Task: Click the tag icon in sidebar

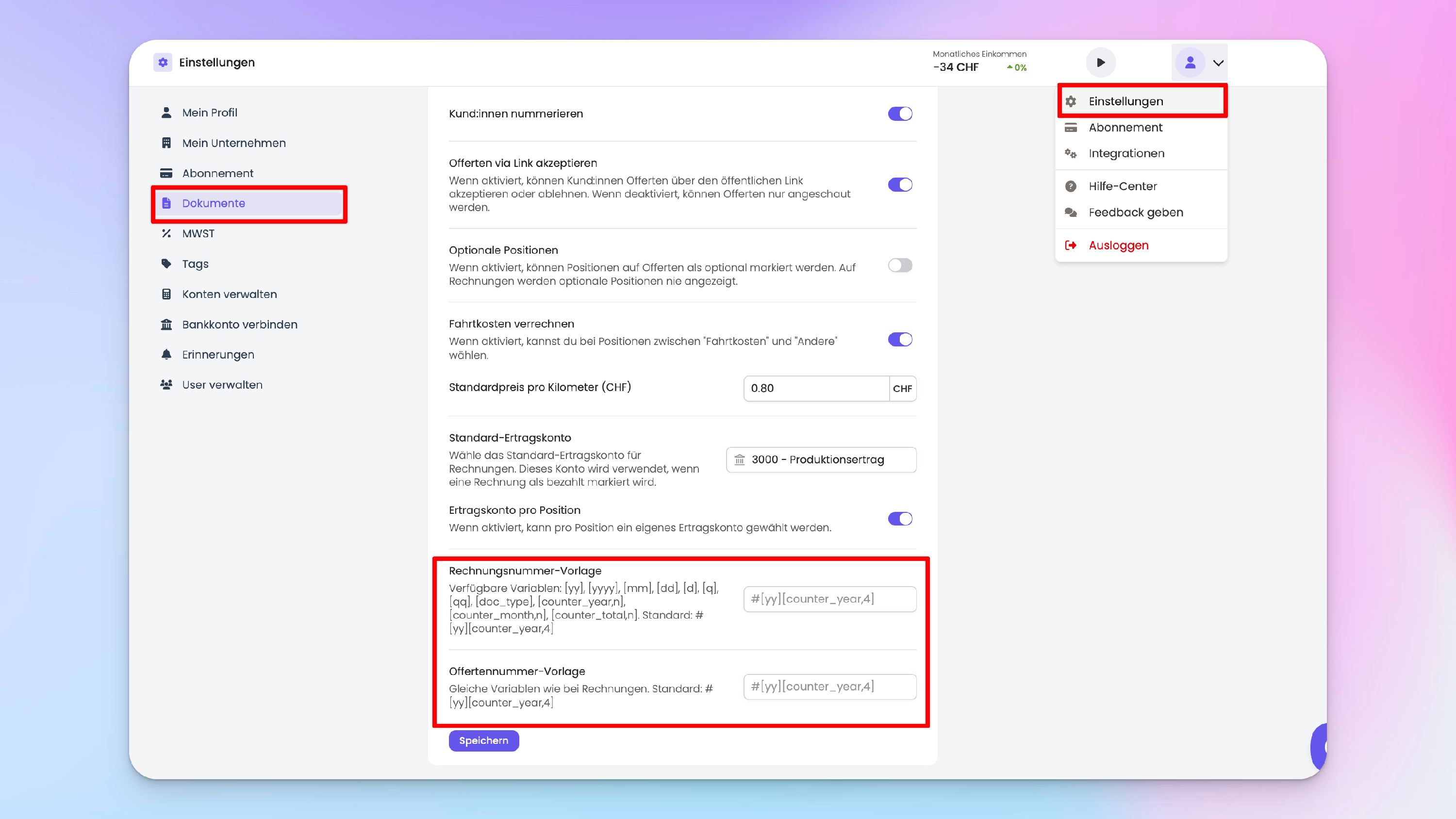Action: 166,264
